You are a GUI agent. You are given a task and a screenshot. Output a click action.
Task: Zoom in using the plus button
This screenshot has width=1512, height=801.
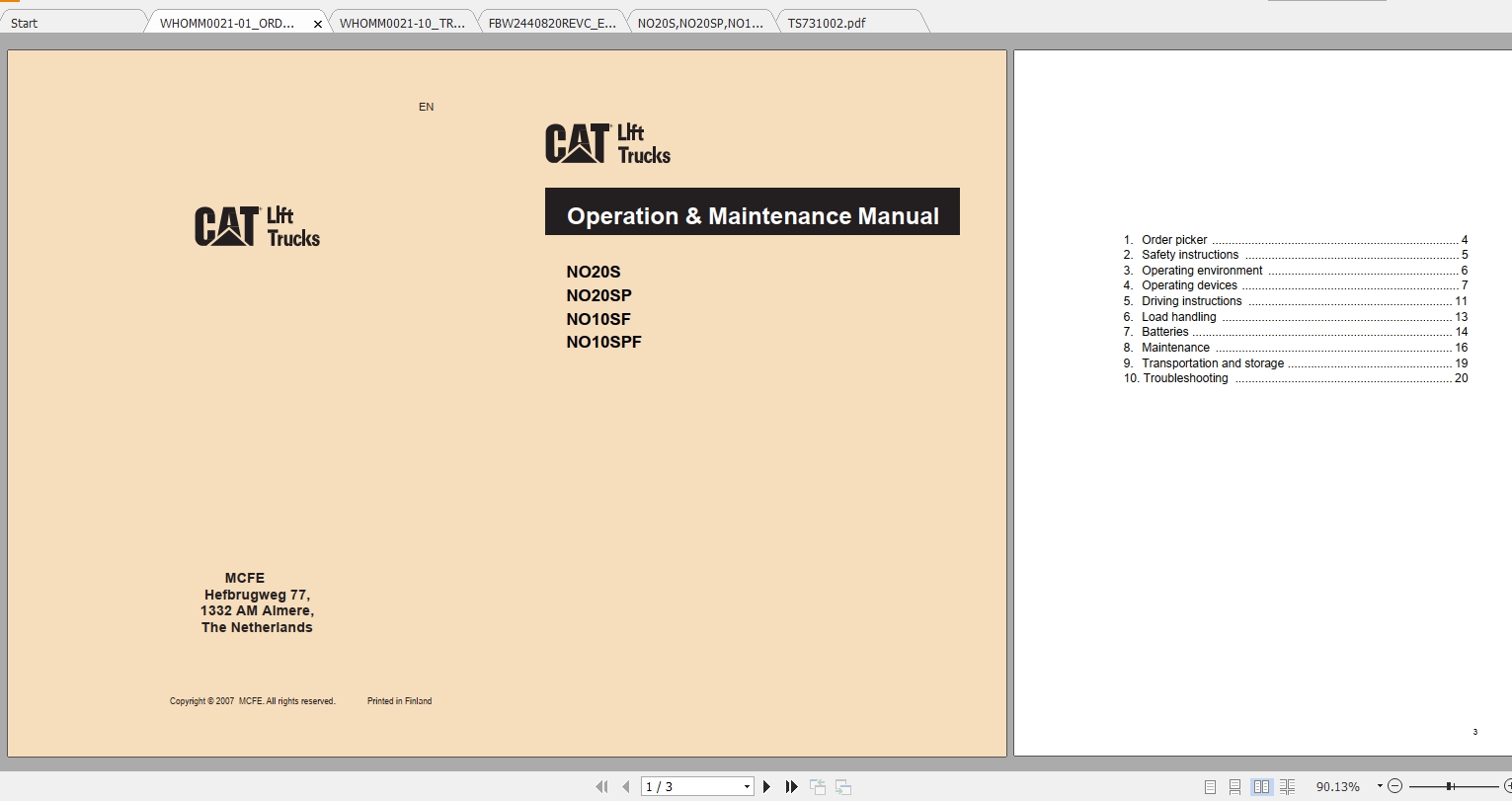click(x=1508, y=785)
